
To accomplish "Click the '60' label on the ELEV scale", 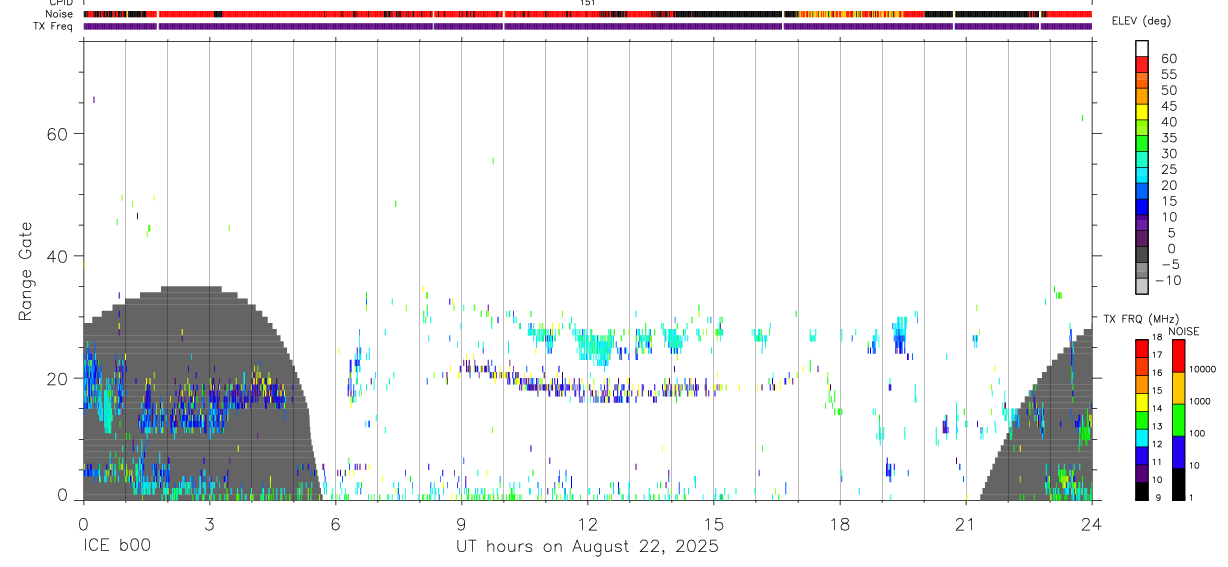I will pos(1168,59).
